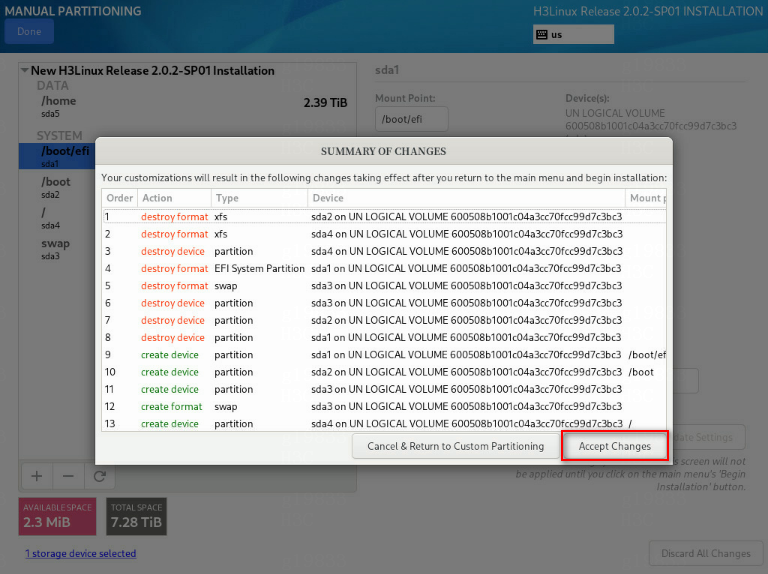Viewport: 768px width, 574px height.
Task: Collapse the New H3Linux Release Installation tree
Action: tap(24, 71)
